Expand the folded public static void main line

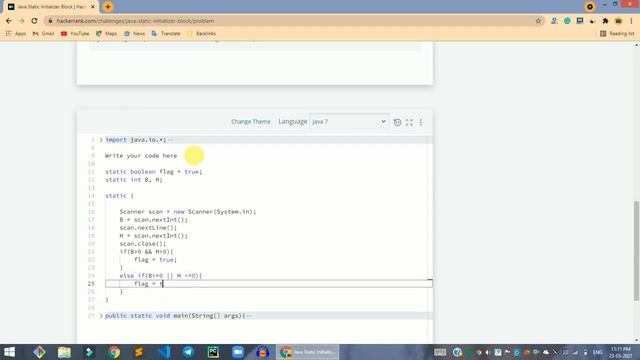[101, 316]
